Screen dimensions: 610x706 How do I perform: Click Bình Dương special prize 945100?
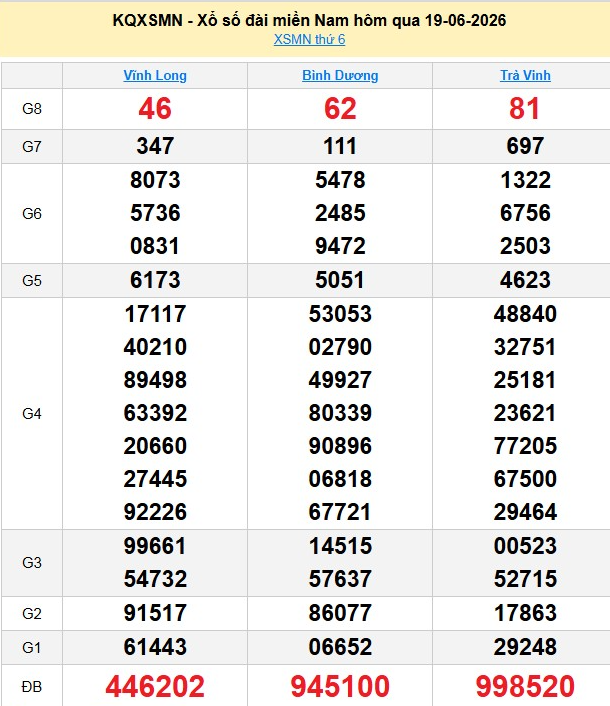(x=340, y=686)
